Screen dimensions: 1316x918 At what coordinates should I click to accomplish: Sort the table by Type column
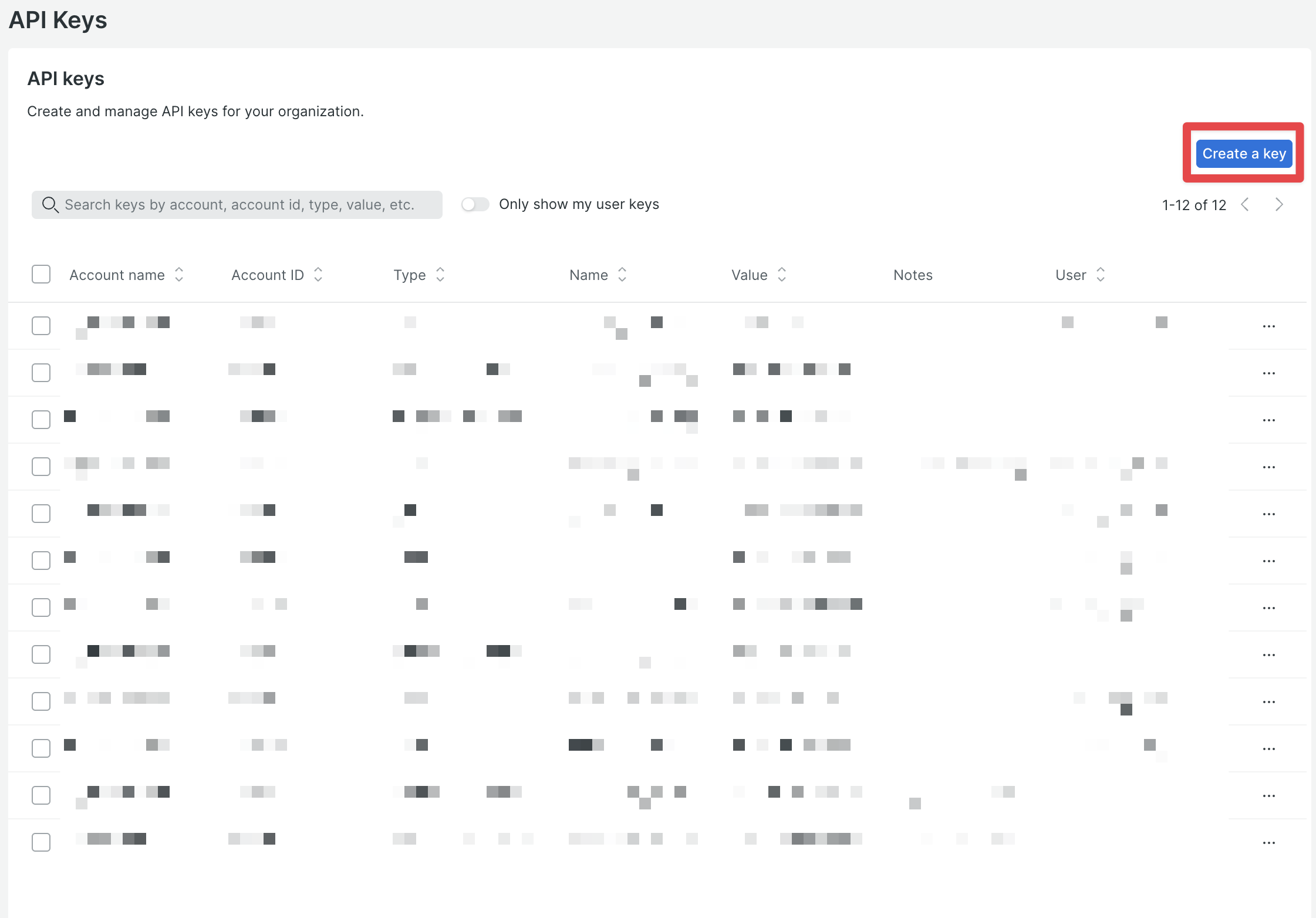click(409, 275)
